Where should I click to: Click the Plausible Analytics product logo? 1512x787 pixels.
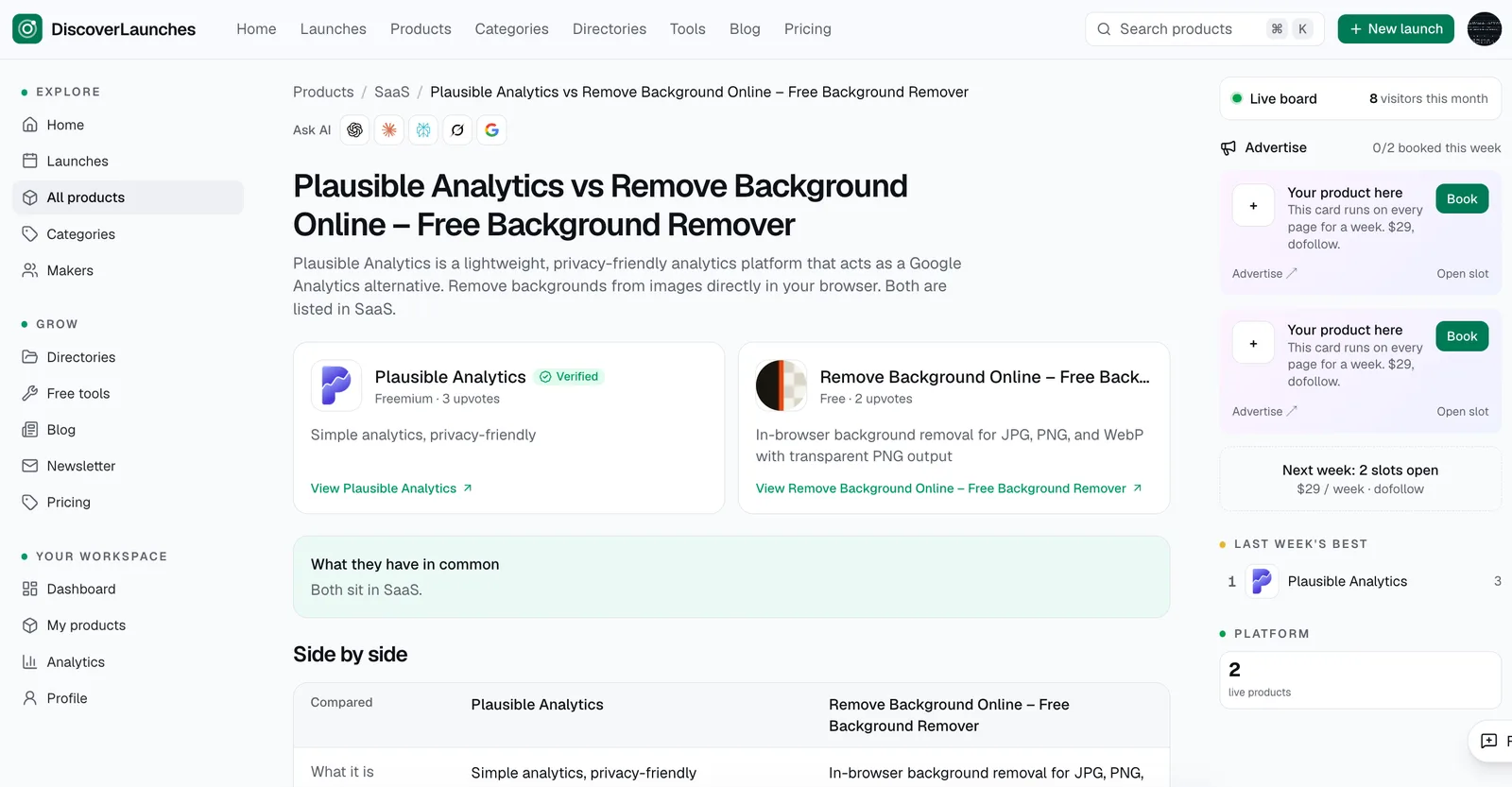click(x=336, y=385)
